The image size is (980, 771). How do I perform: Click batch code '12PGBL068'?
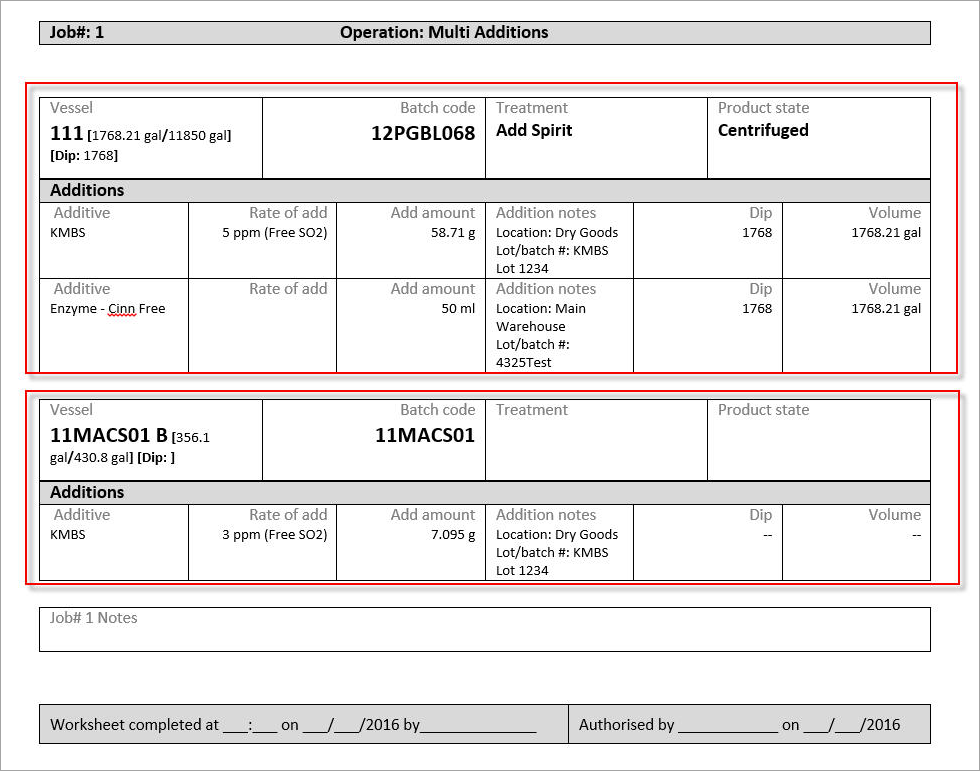point(423,133)
